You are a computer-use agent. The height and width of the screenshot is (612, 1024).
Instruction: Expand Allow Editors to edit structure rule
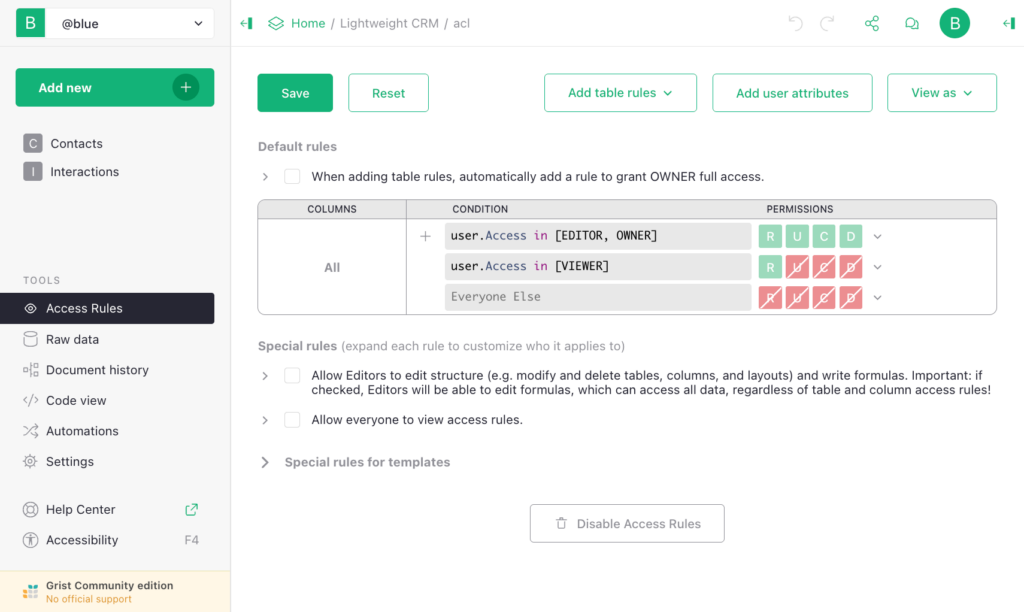click(x=264, y=376)
